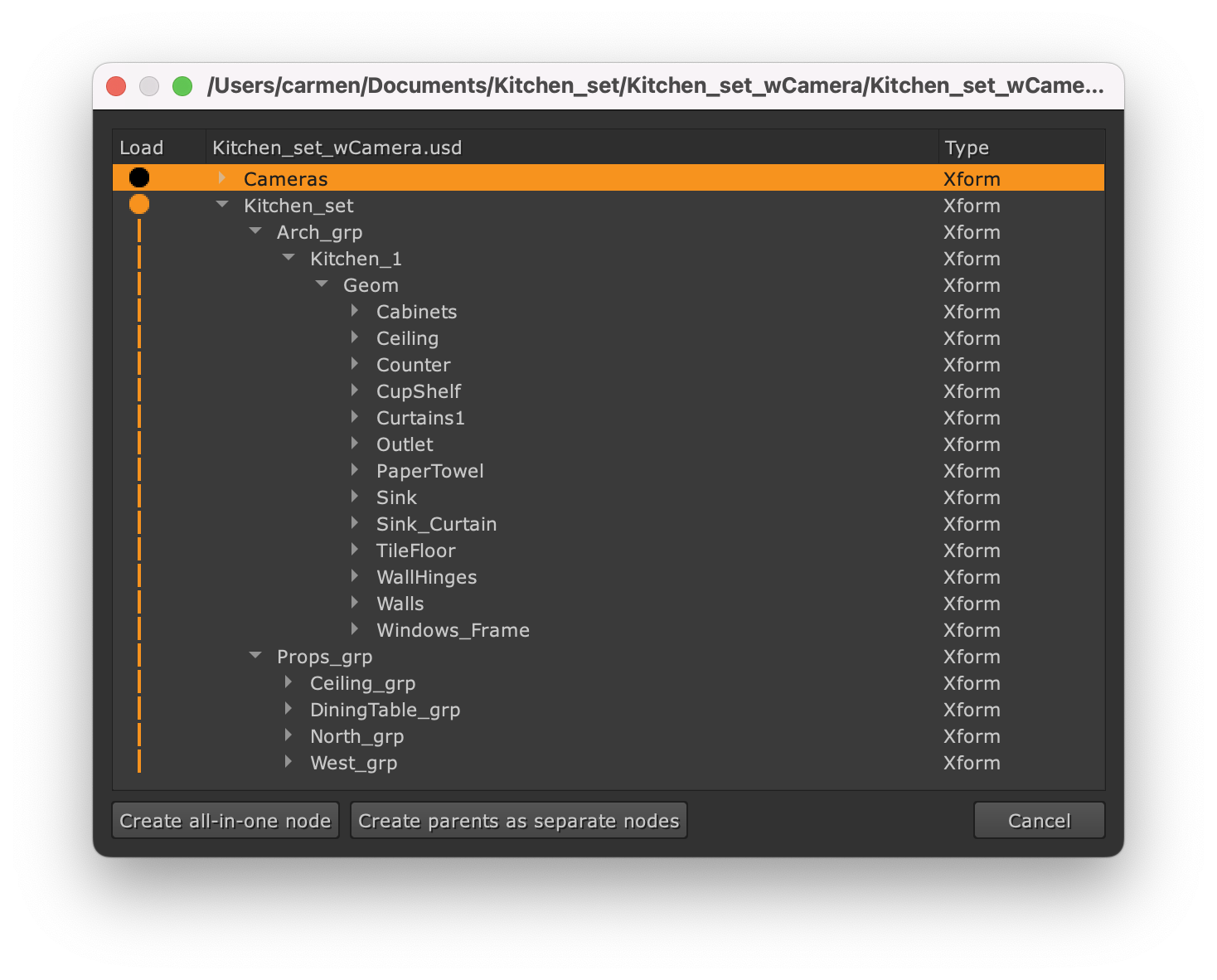Toggle the load circle for Cameras
The image size is (1217, 980).
pyautogui.click(x=139, y=177)
